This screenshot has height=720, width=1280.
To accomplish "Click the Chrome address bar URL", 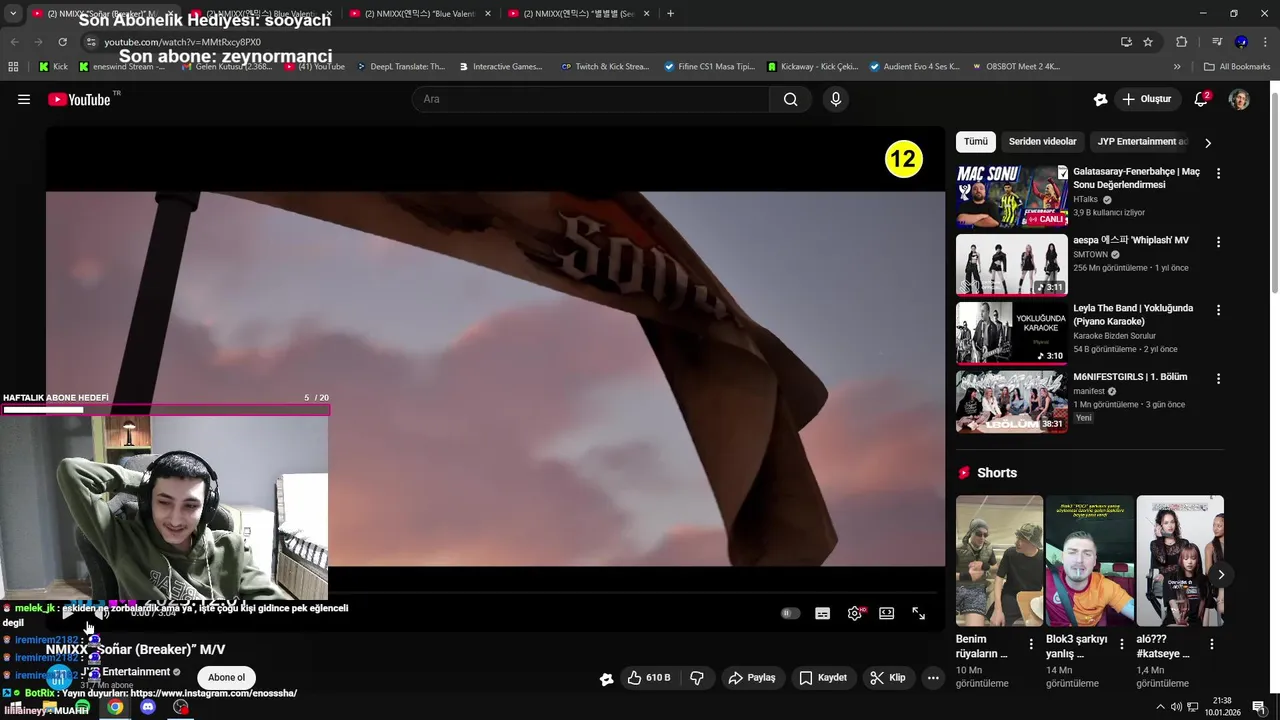I will tap(182, 42).
